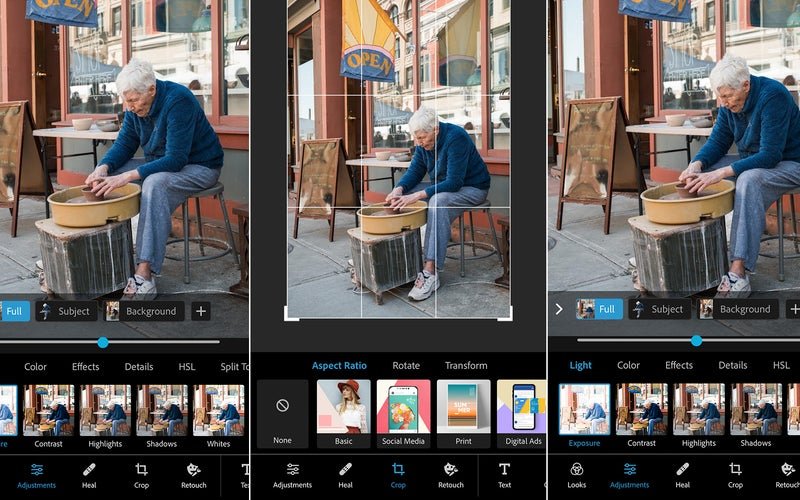Pick the Print aspect ratio preset

[463, 413]
